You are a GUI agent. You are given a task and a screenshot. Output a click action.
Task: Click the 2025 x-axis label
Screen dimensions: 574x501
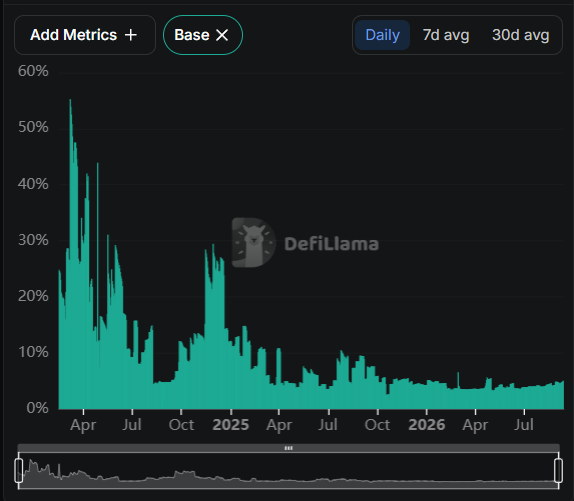point(231,425)
